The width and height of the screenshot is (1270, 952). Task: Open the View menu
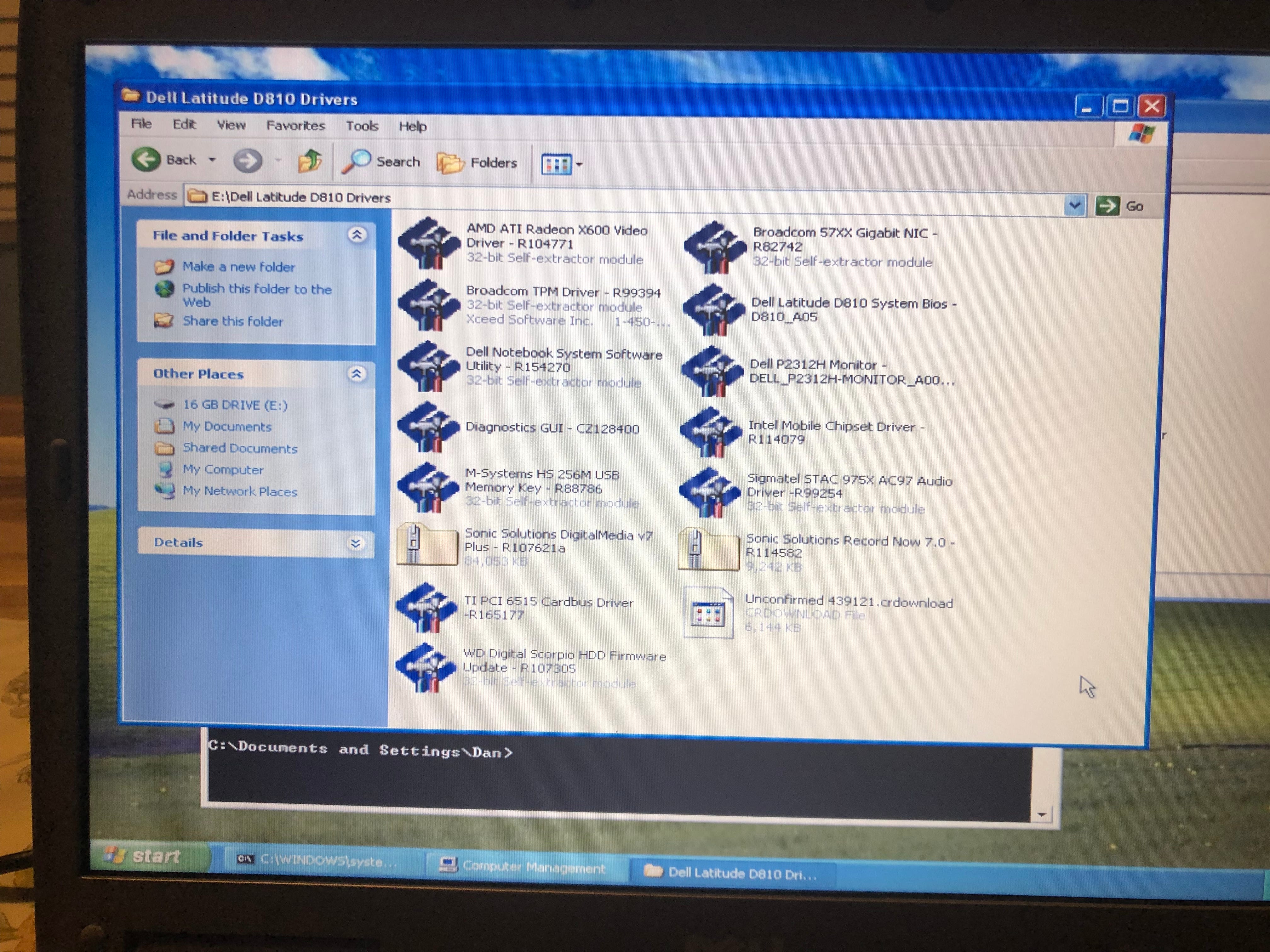pyautogui.click(x=231, y=125)
